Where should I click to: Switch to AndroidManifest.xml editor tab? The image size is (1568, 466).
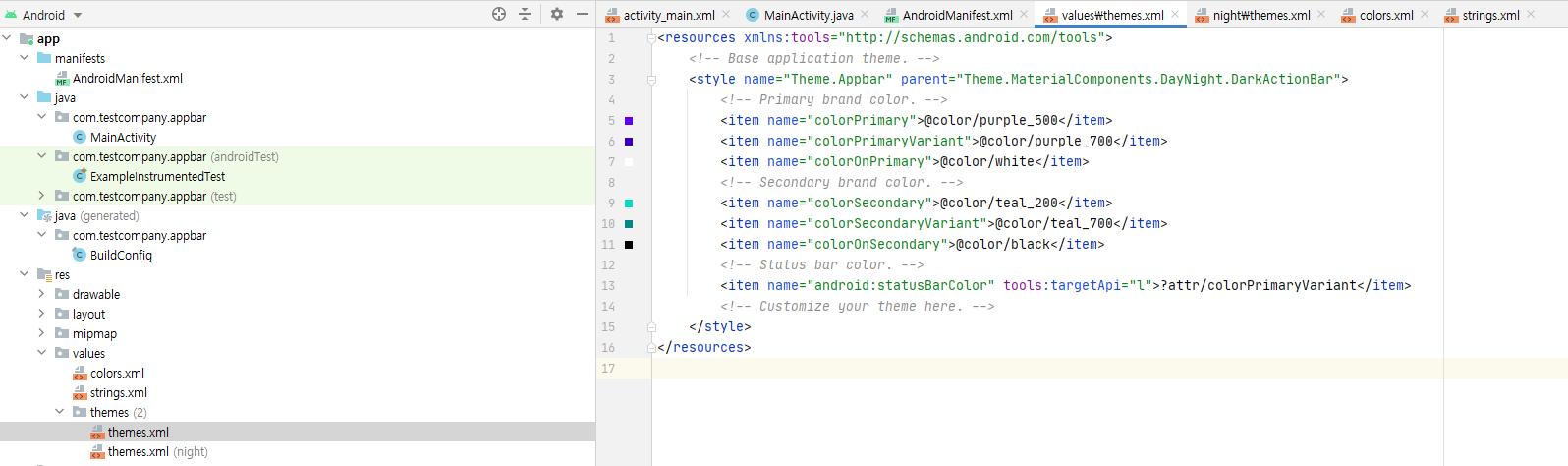pos(958,15)
